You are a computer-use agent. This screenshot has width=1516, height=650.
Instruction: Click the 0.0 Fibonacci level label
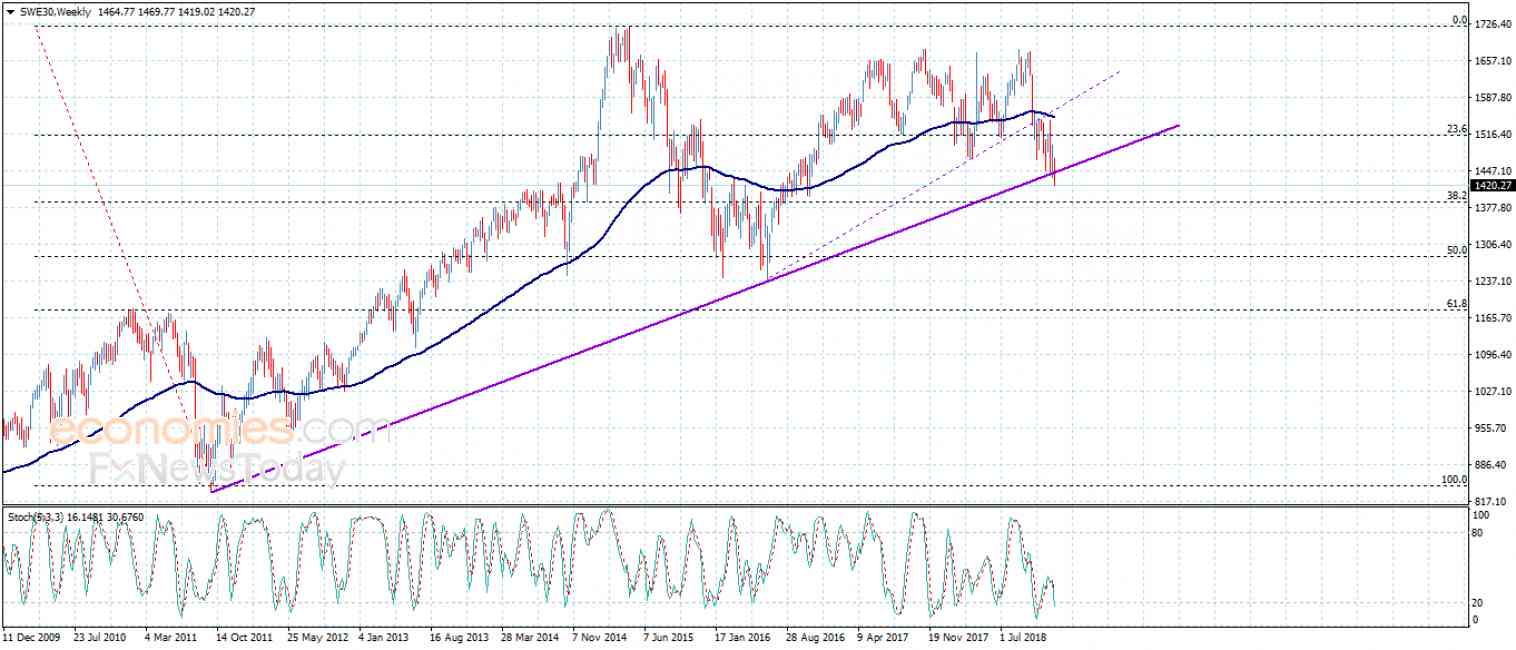coord(1459,20)
